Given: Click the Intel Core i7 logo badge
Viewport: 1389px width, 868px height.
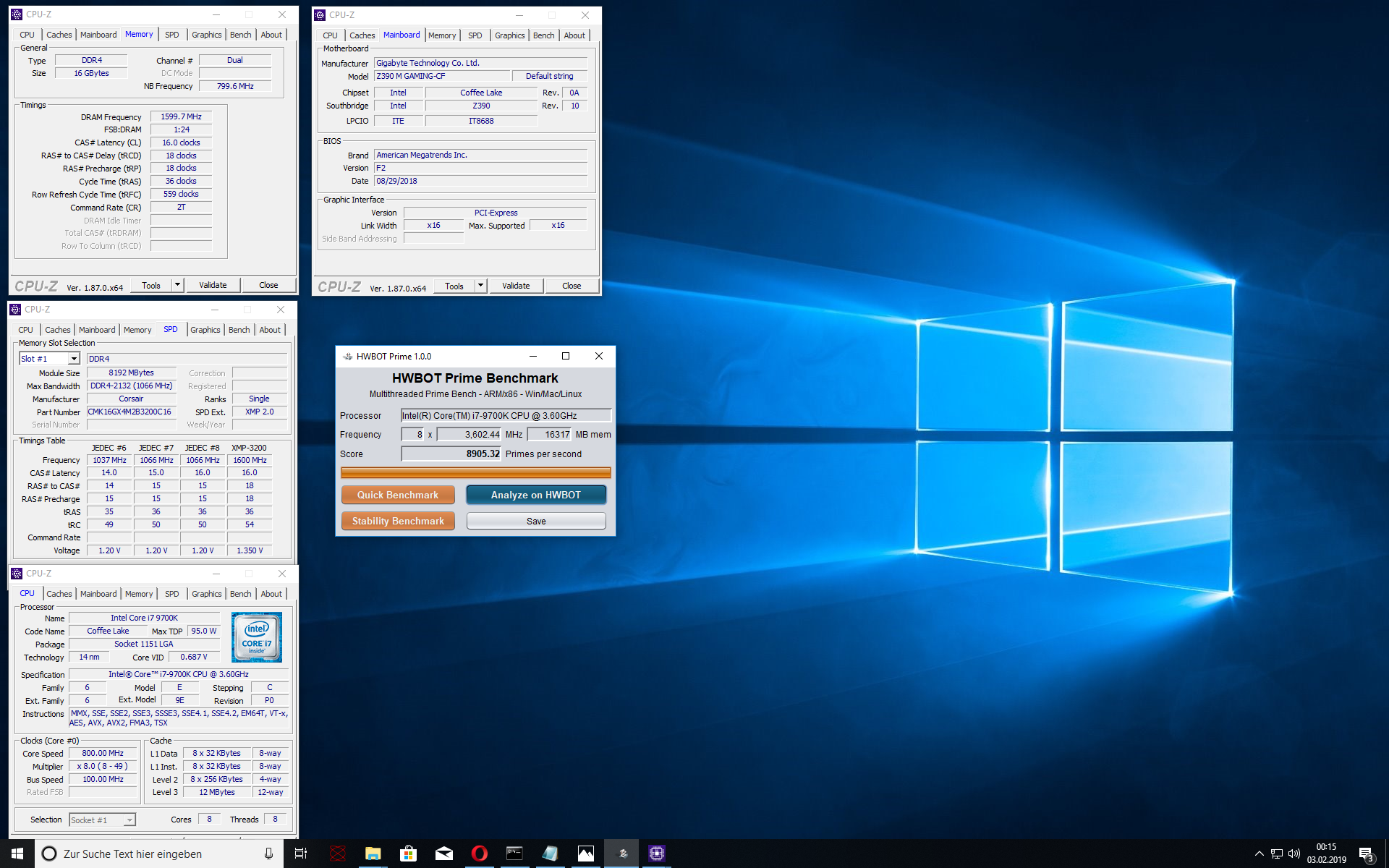Looking at the screenshot, I should (x=257, y=637).
